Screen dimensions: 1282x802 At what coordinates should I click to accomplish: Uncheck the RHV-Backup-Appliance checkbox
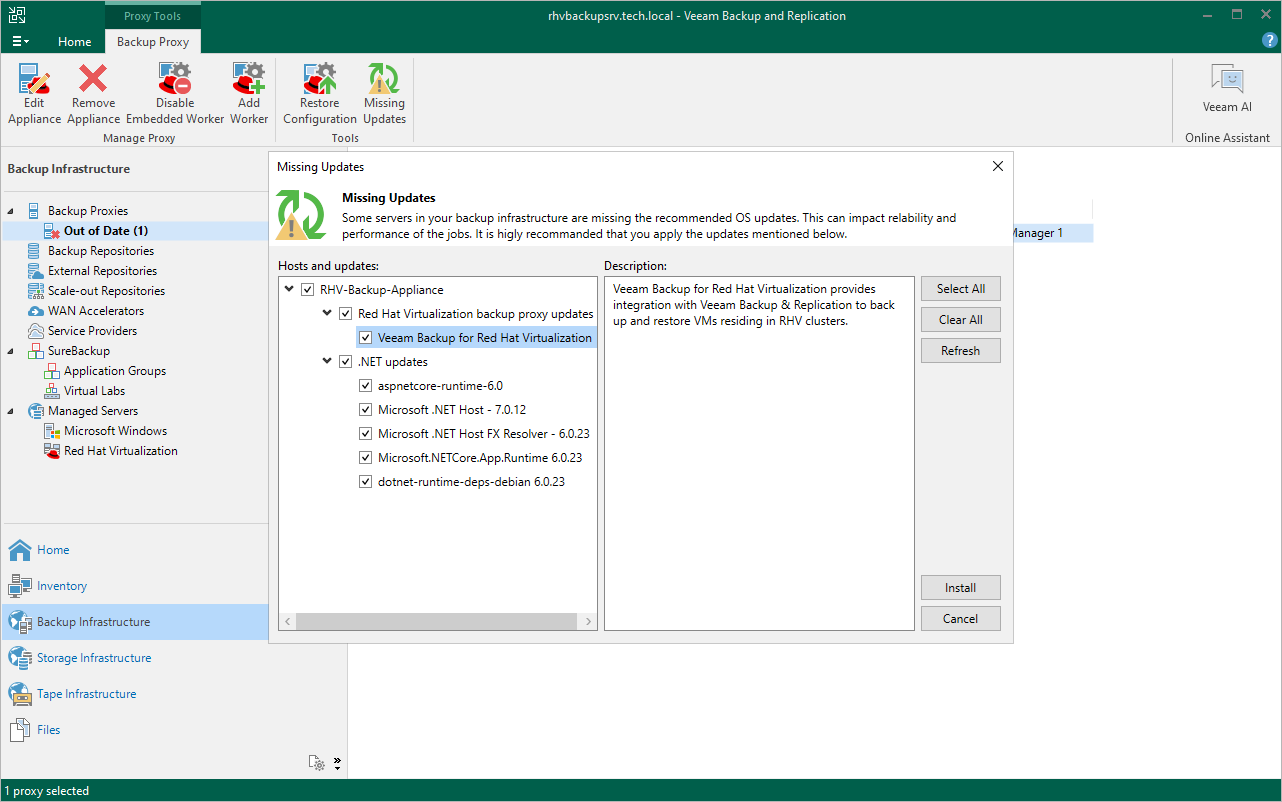click(x=307, y=290)
